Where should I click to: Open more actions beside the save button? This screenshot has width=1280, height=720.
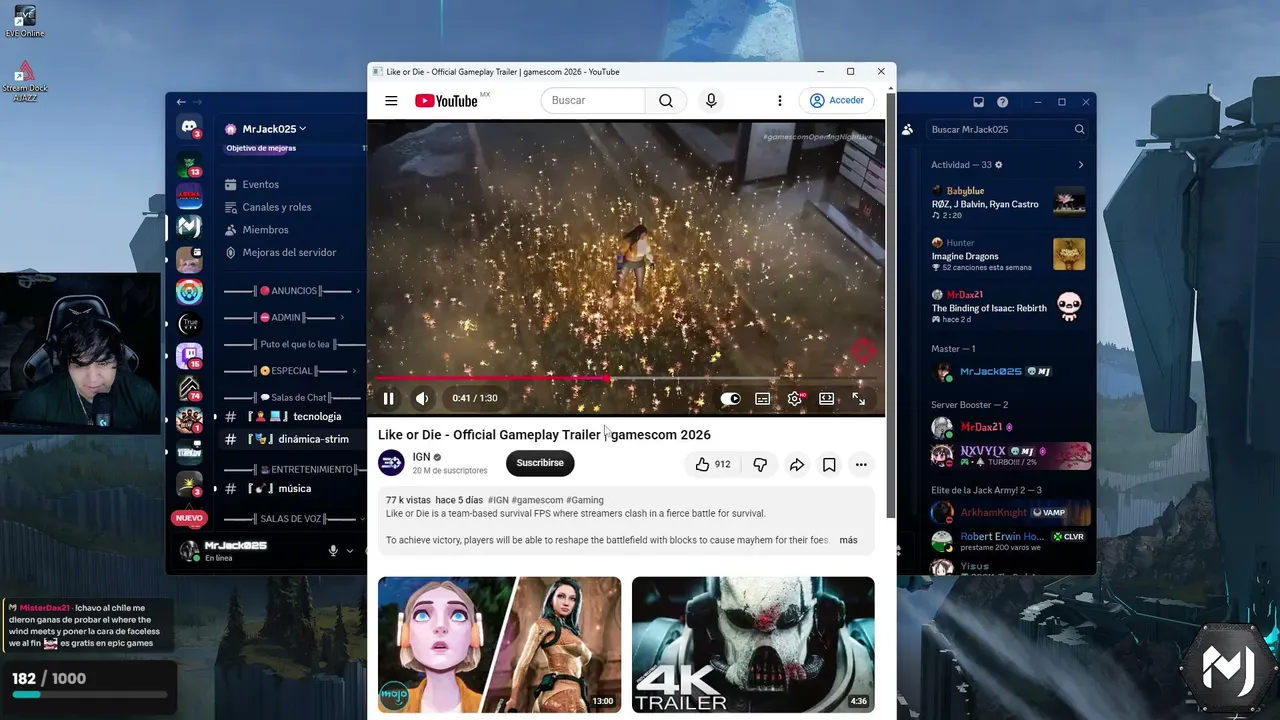click(x=861, y=464)
